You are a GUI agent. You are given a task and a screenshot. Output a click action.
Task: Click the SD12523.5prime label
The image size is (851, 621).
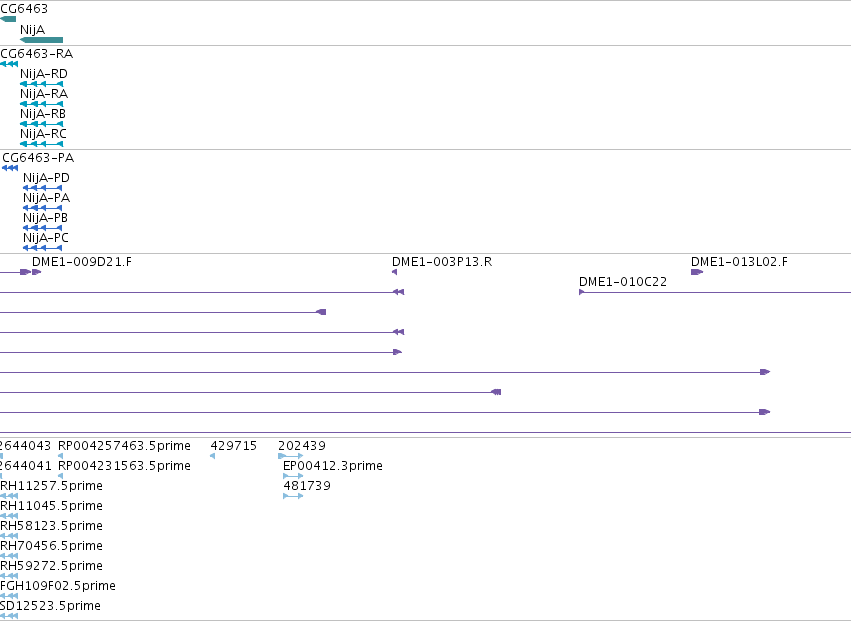tap(50, 606)
